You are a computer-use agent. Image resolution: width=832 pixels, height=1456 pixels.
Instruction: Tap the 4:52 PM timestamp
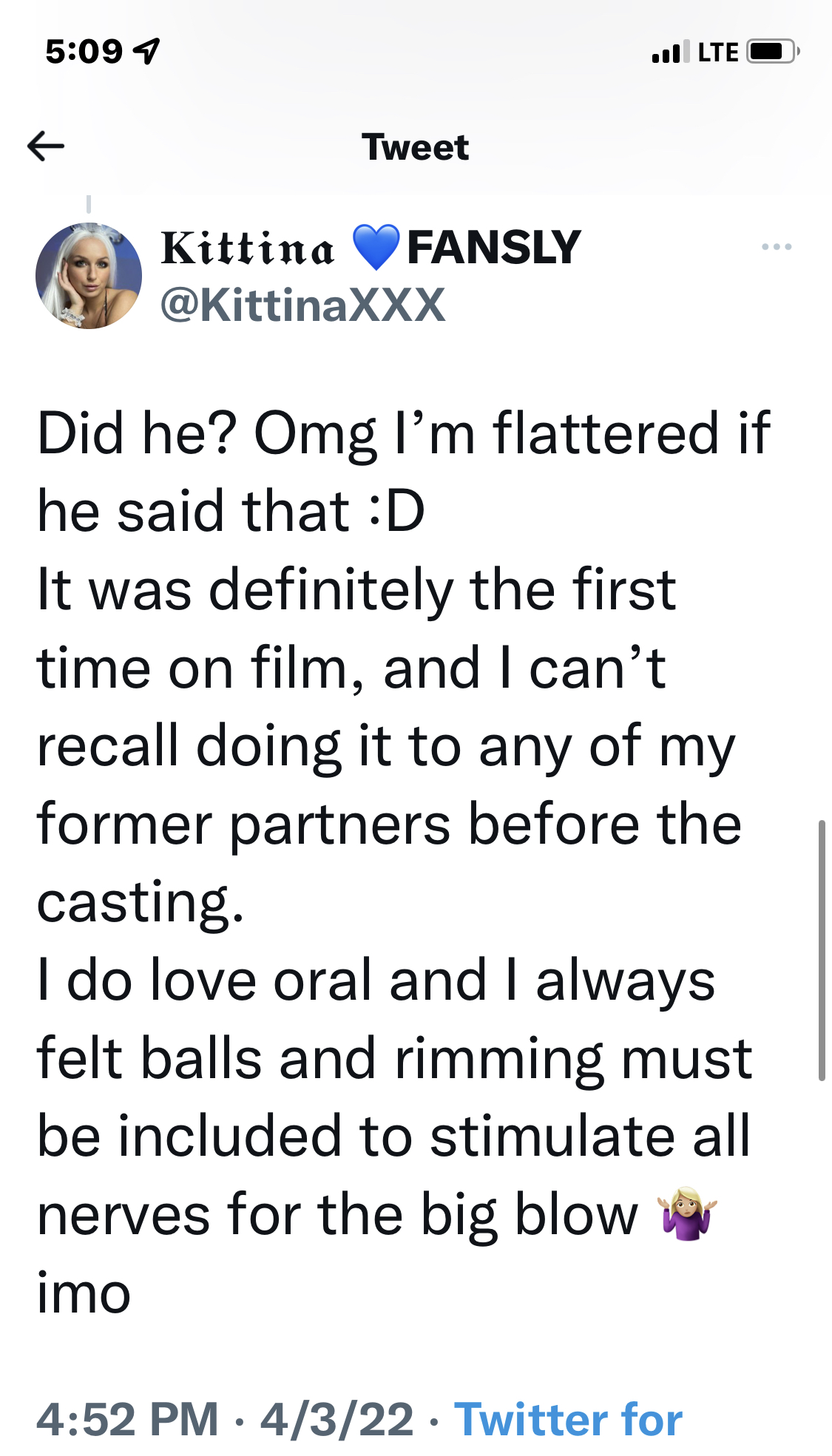click(x=127, y=1419)
